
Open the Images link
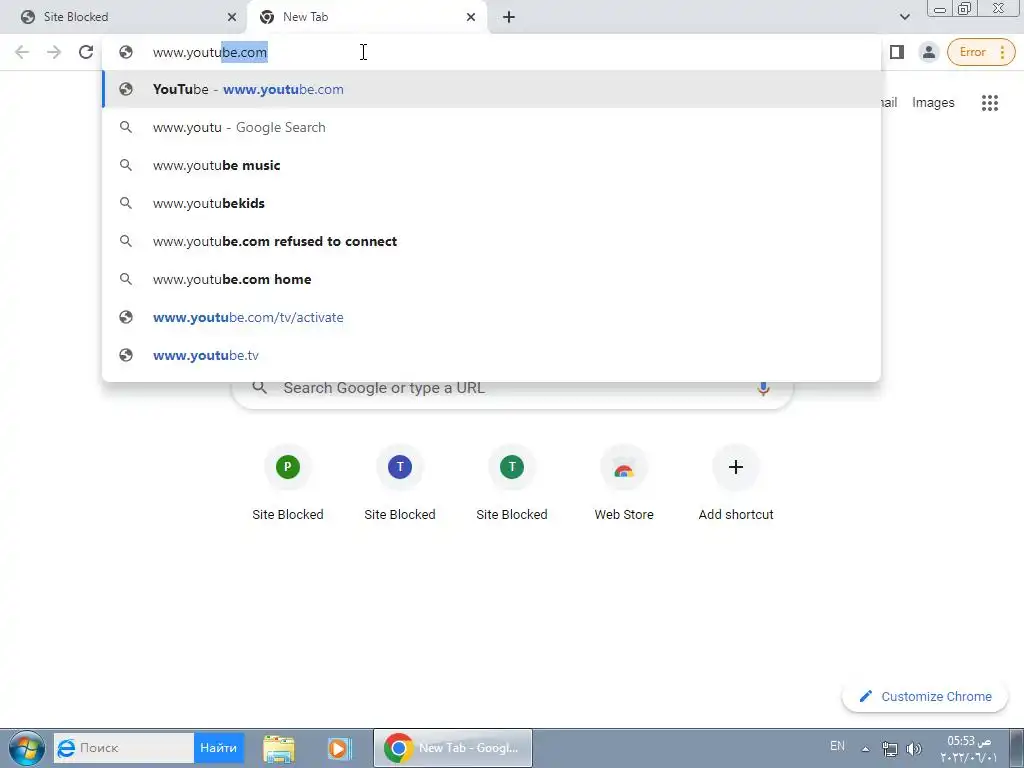(933, 103)
